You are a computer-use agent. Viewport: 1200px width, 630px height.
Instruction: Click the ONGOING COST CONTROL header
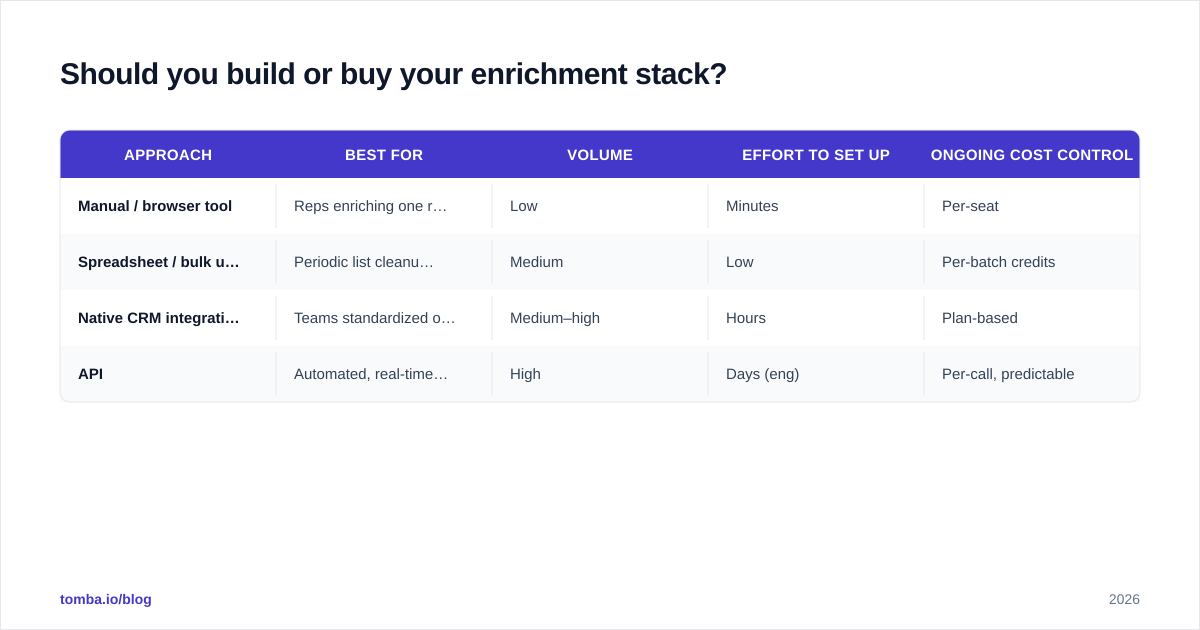(x=1032, y=155)
